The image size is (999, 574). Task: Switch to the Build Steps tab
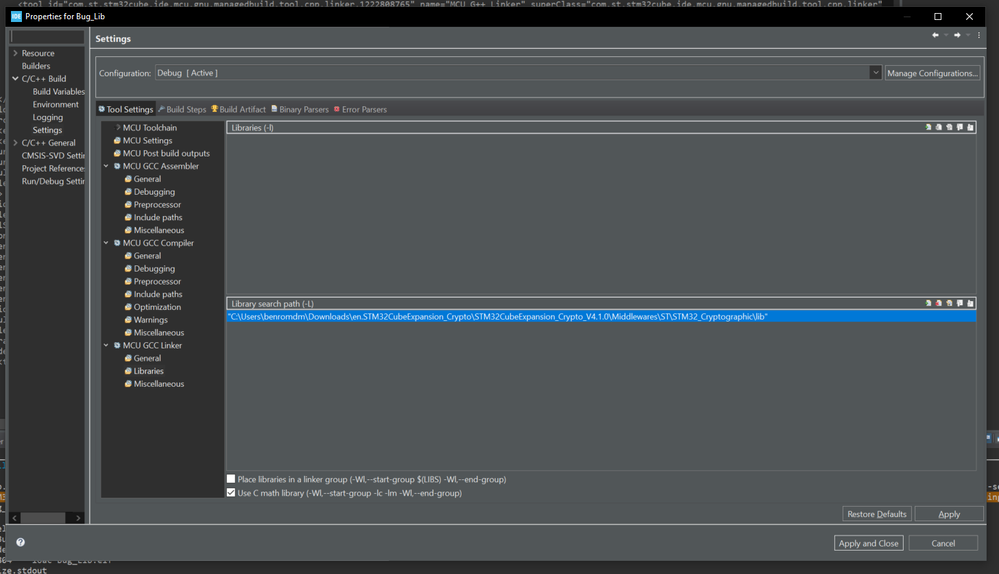point(182,110)
